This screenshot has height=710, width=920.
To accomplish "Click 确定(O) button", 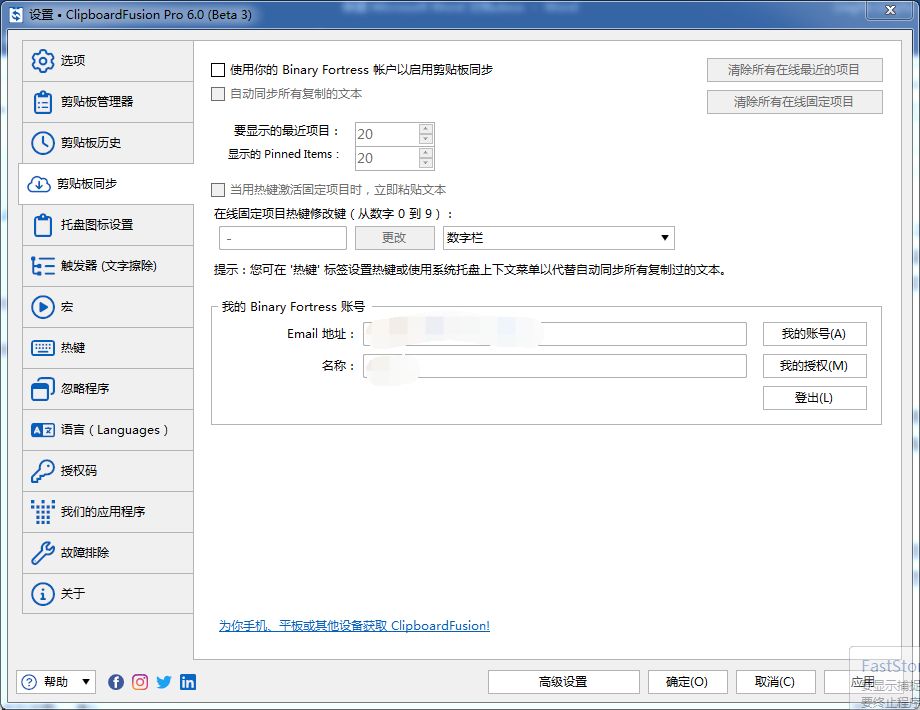I will point(688,682).
